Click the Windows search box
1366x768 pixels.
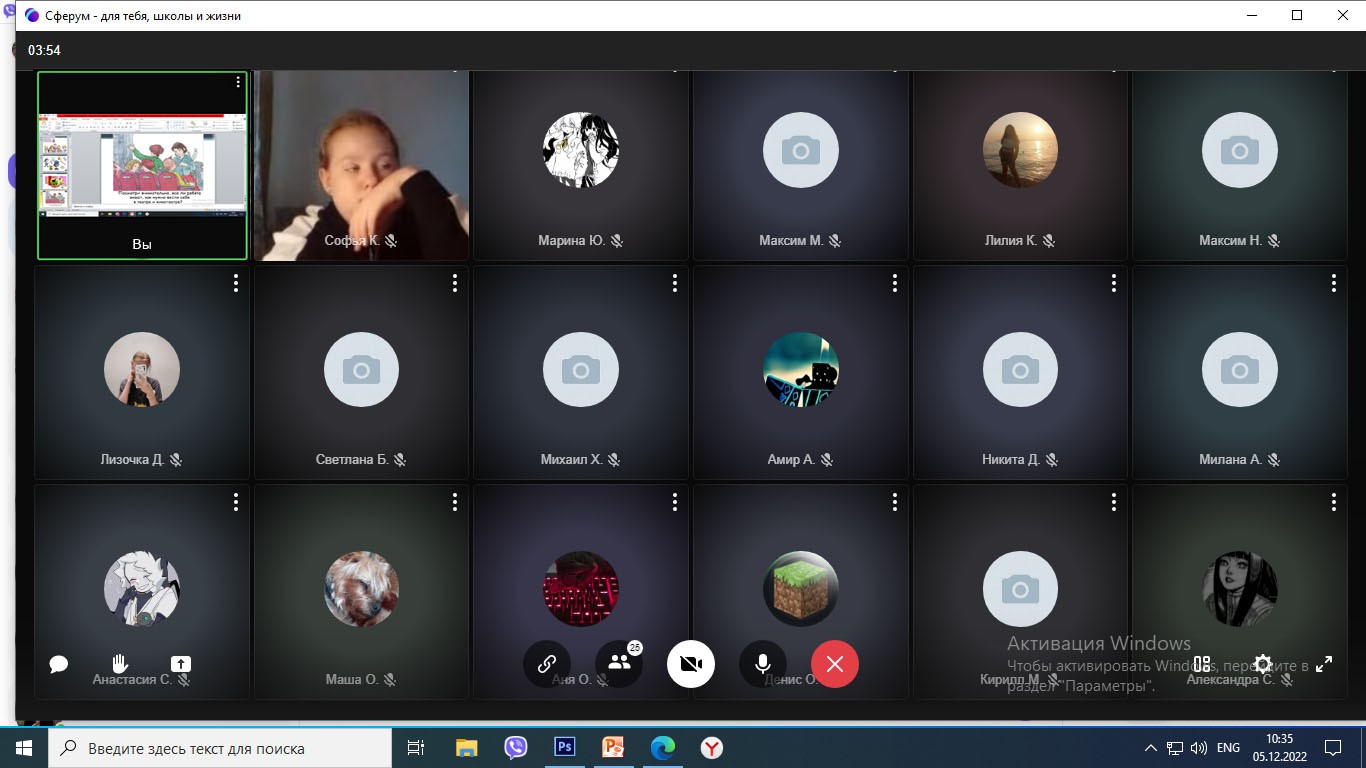[219, 748]
